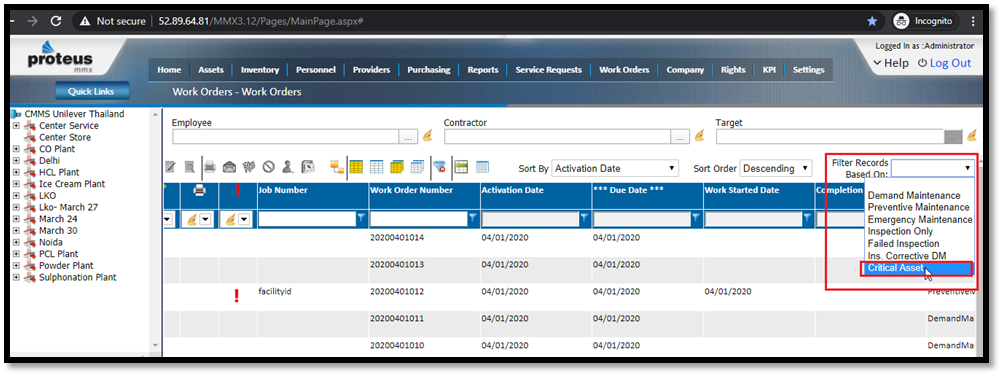Expand the Sulphonation Plant tree node
Screen dimensions: 1002x376
pyautogui.click(x=16, y=278)
